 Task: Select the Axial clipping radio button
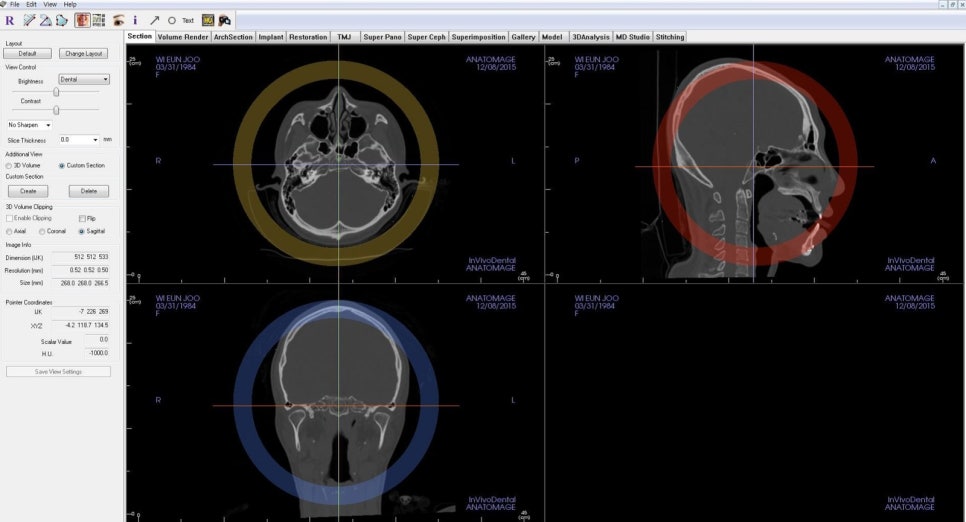click(9, 231)
